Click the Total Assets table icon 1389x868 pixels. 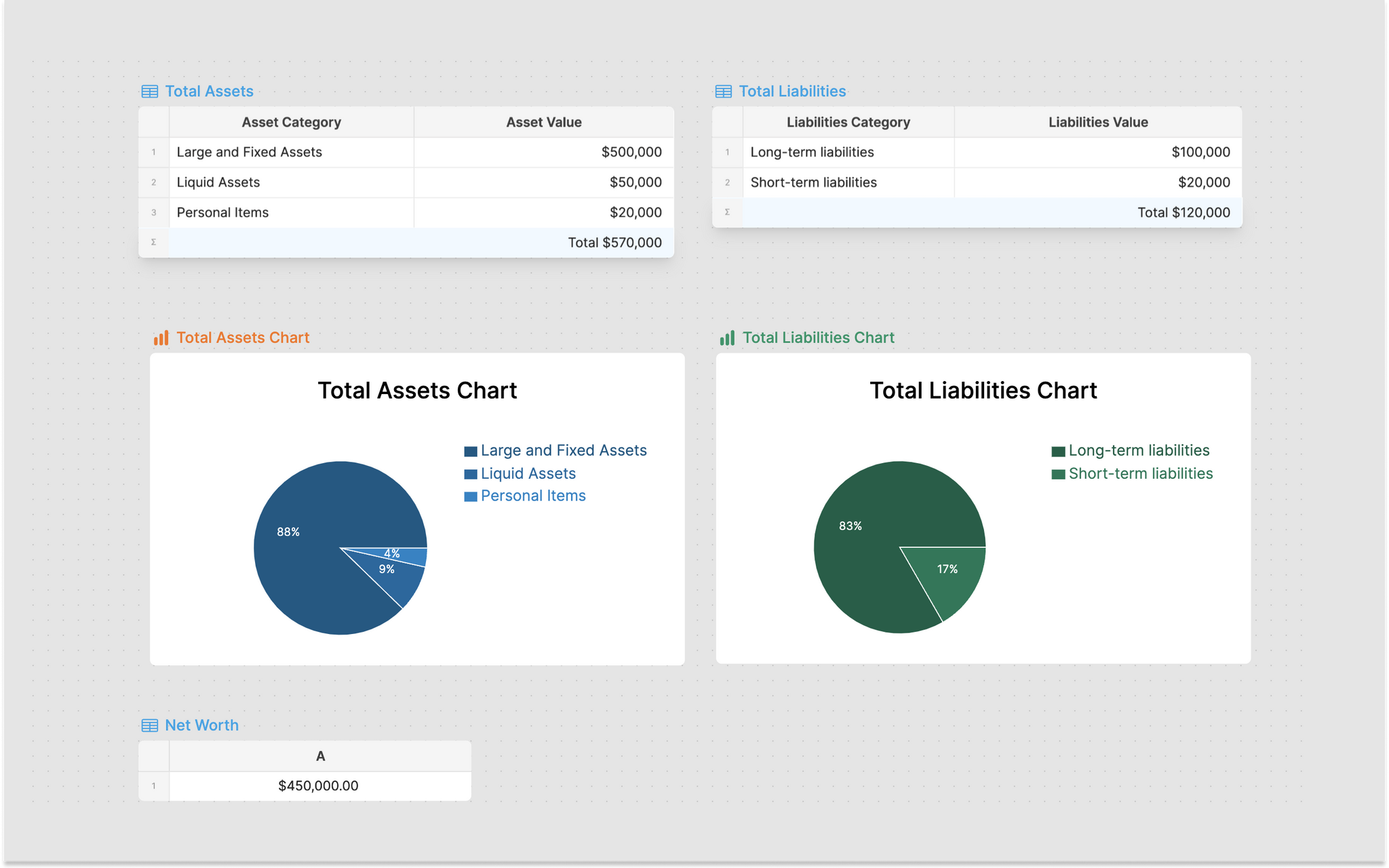149,92
